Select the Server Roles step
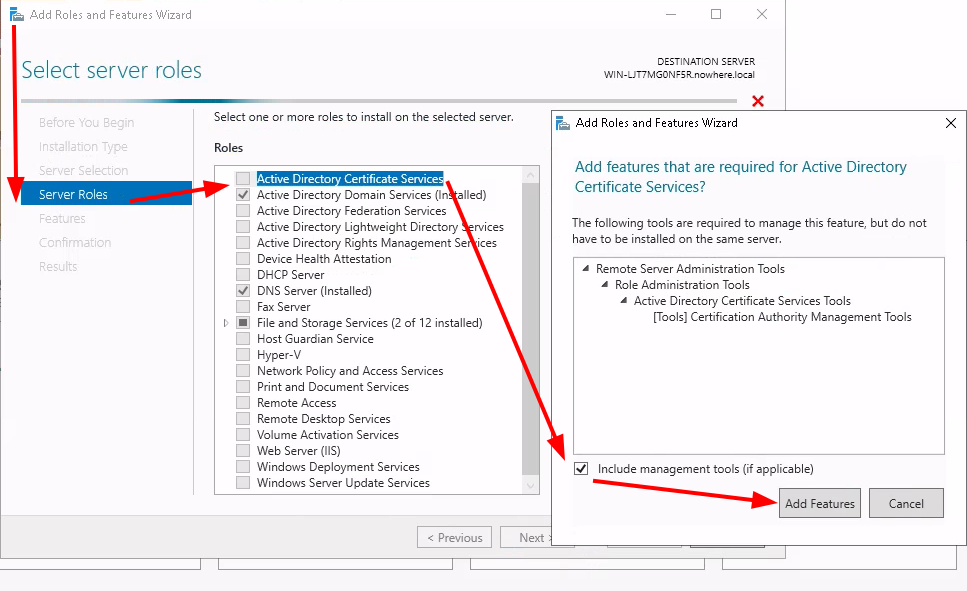The image size is (967, 591). click(x=107, y=193)
